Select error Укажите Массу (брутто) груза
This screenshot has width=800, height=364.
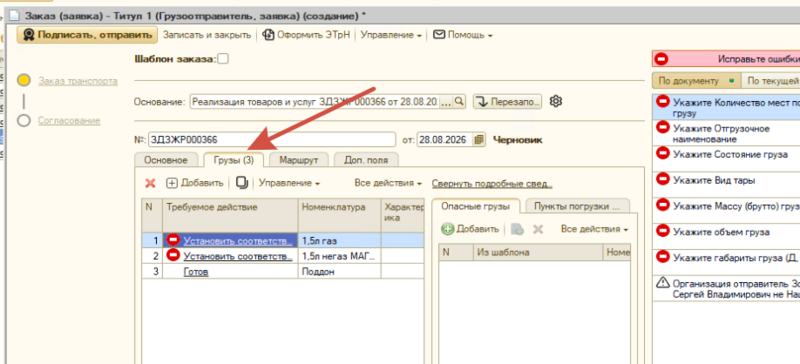point(727,210)
